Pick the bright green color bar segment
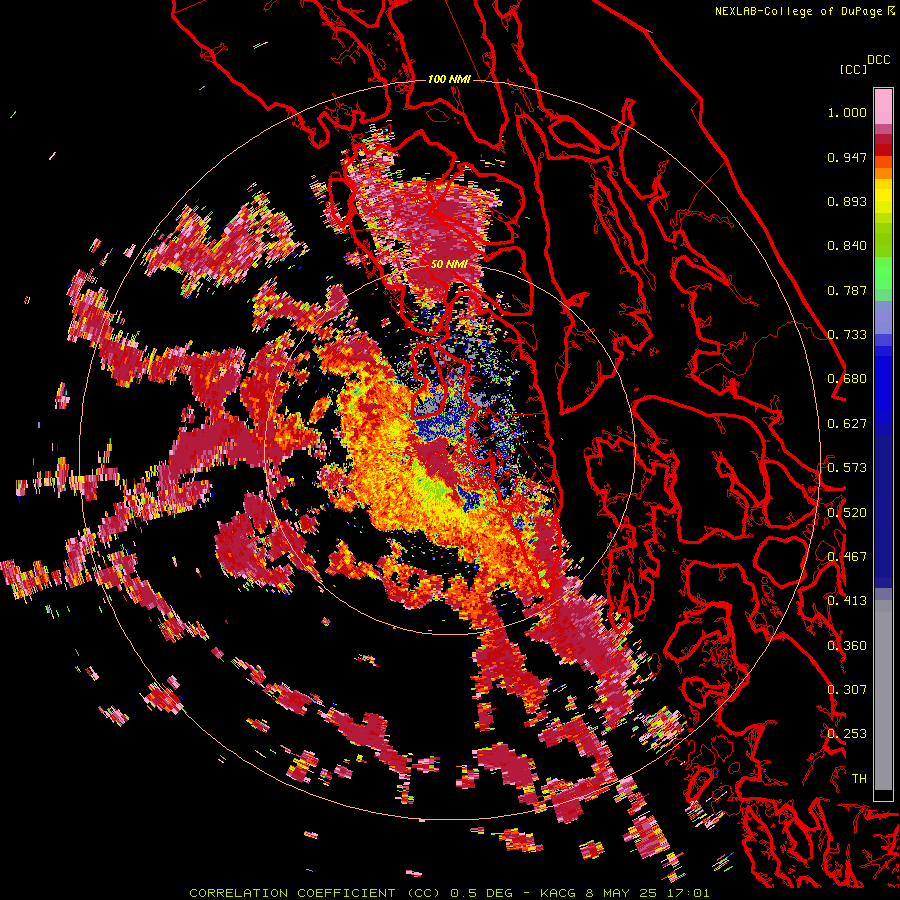 883,274
